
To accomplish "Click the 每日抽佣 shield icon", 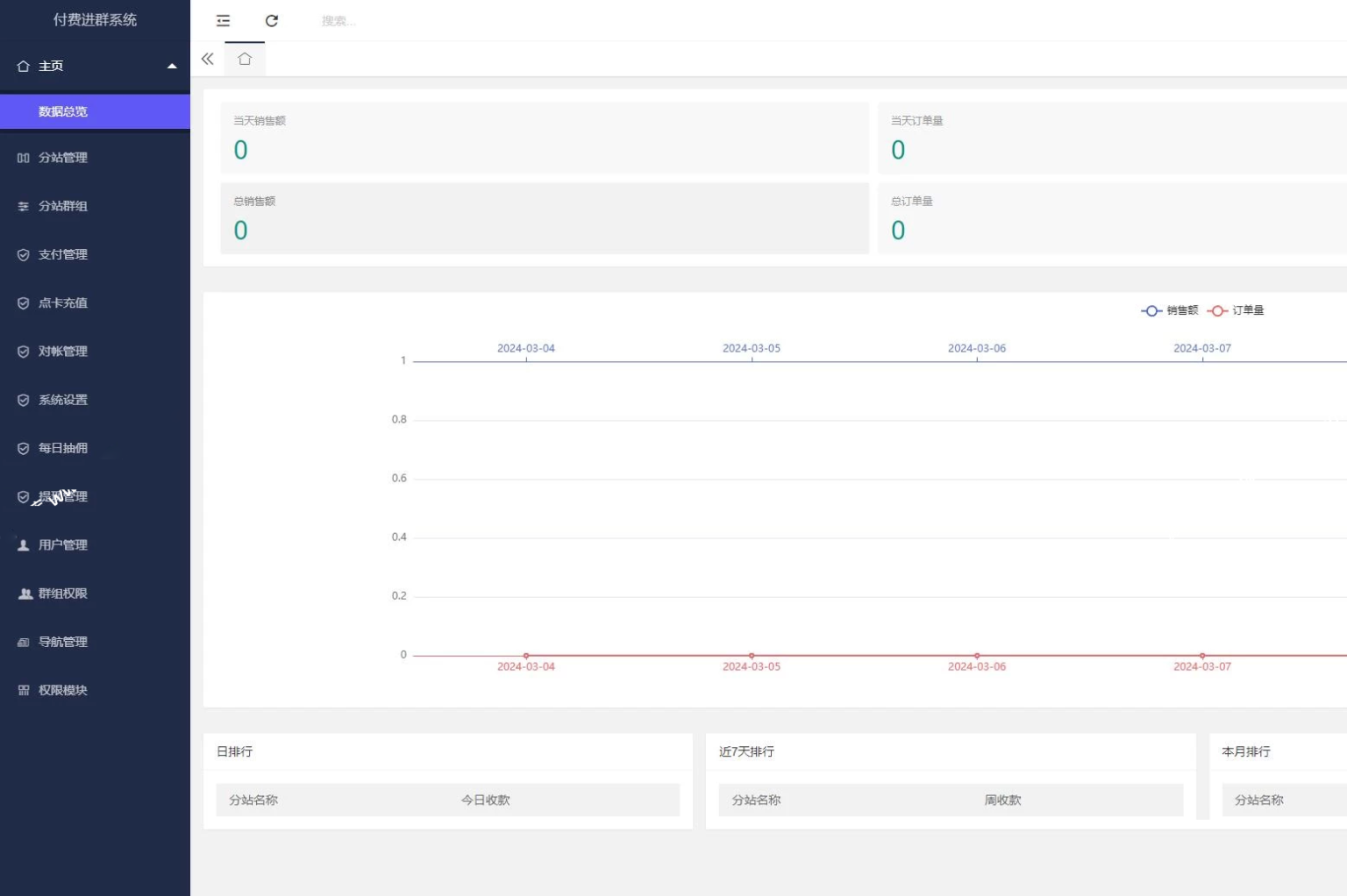I will pyautogui.click(x=24, y=448).
